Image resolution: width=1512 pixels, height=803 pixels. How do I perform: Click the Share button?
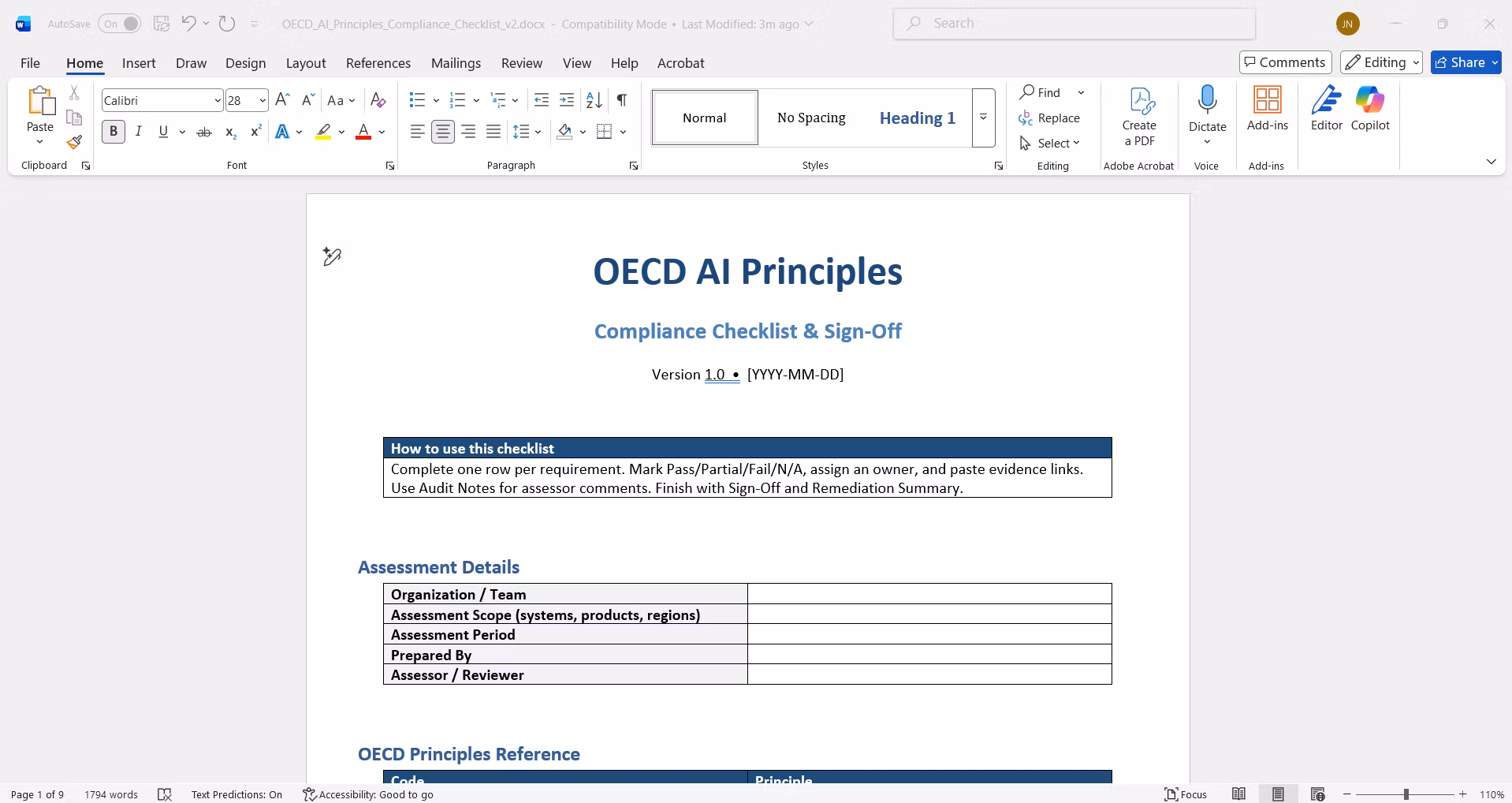pyautogui.click(x=1465, y=62)
